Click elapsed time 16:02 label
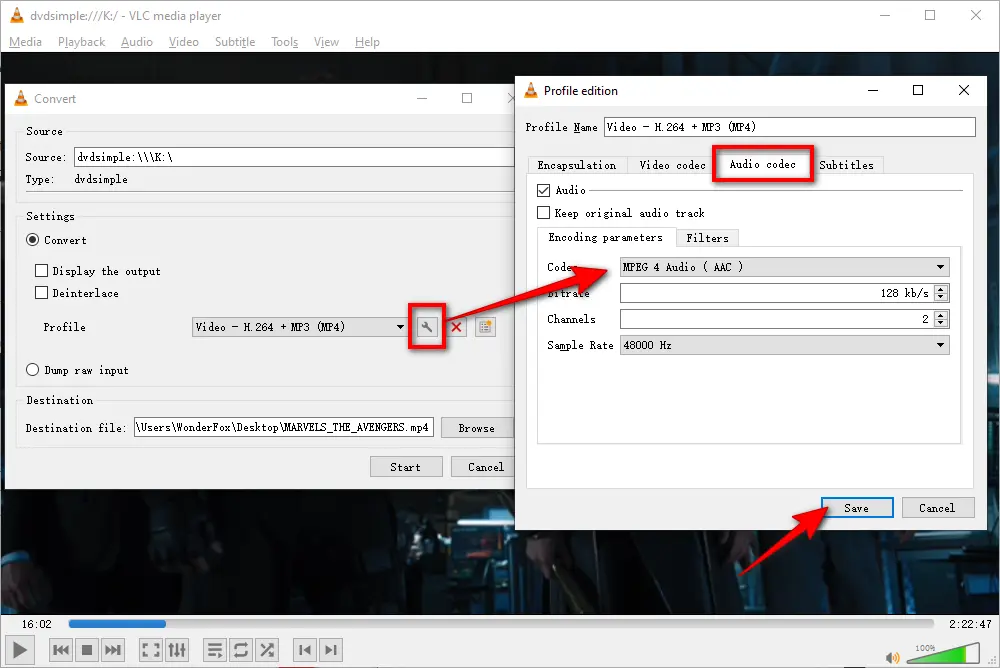 coord(36,624)
